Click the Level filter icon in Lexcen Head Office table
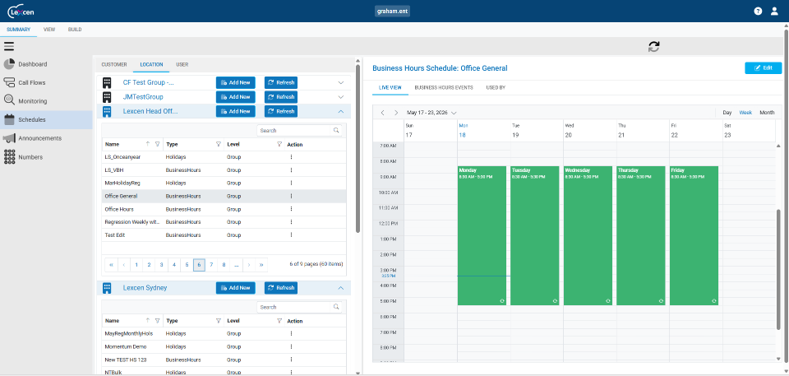This screenshot has height=376, width=789. (279, 144)
